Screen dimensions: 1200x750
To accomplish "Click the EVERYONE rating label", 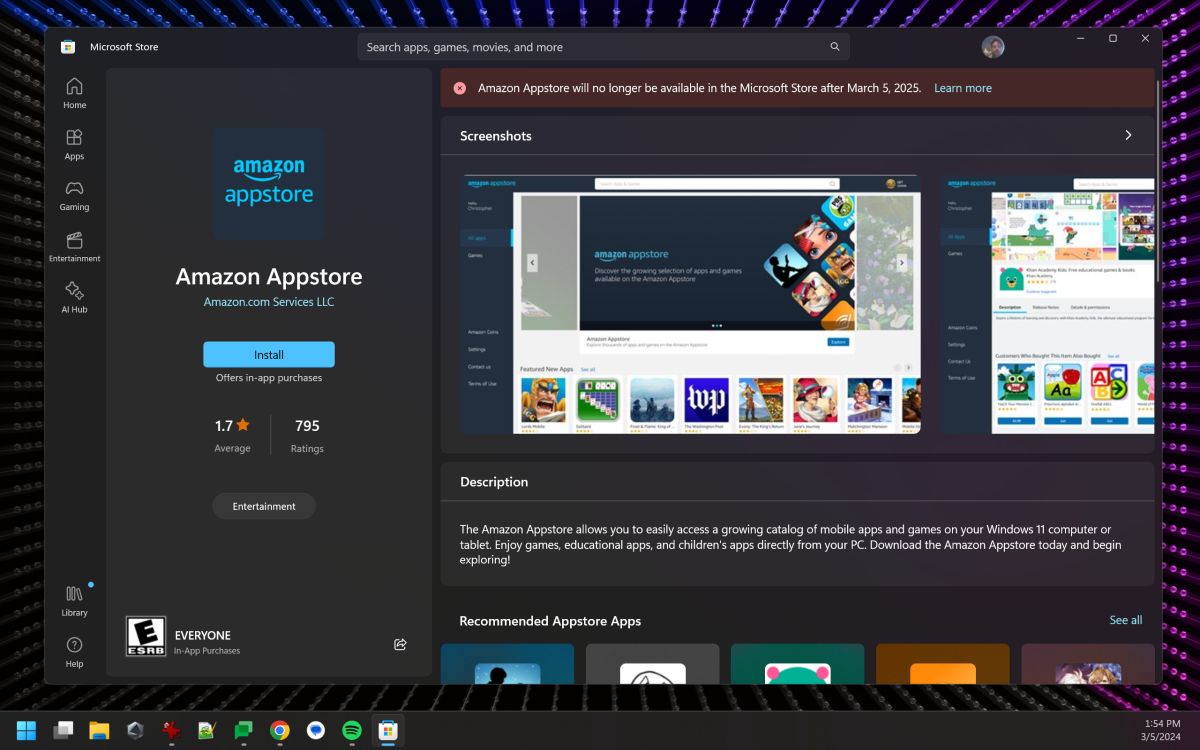I will (x=203, y=635).
